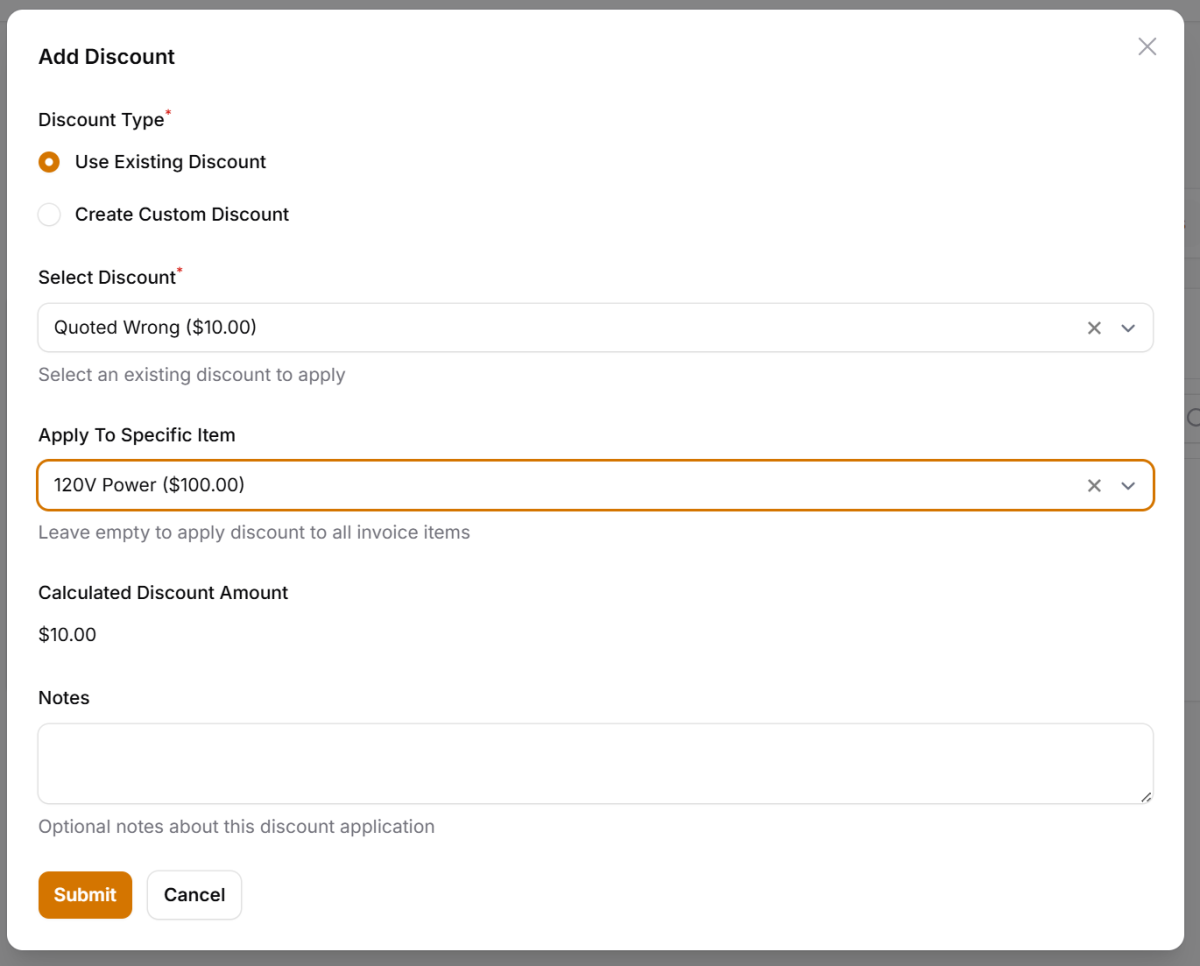
Task: Click the calculated $10.00 discount amount
Action: click(67, 635)
